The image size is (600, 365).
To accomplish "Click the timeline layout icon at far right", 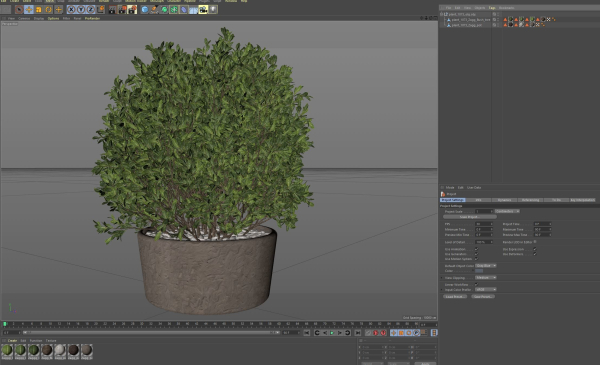I will [x=434, y=333].
